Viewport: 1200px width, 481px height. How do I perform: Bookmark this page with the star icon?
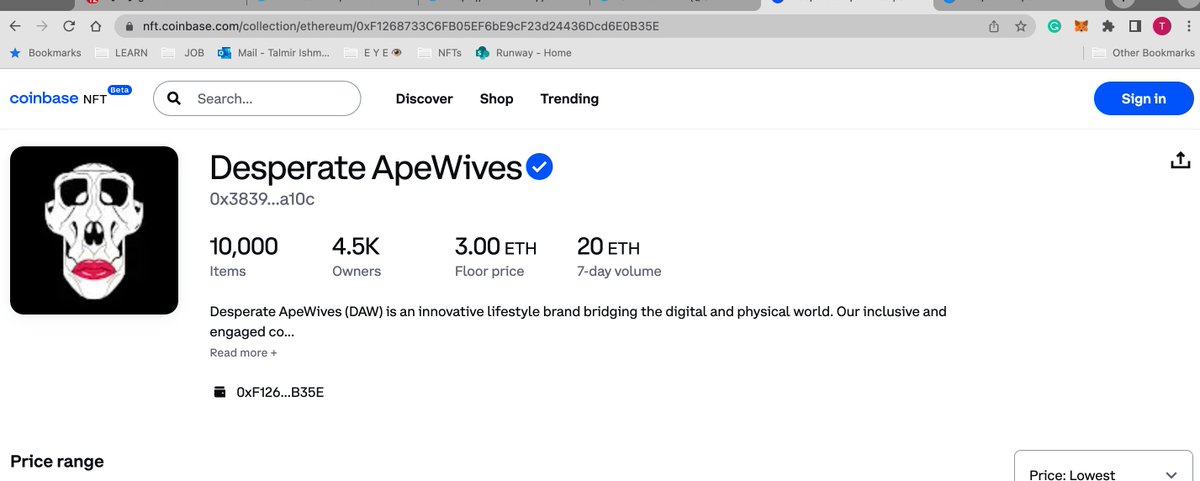pos(1020,26)
